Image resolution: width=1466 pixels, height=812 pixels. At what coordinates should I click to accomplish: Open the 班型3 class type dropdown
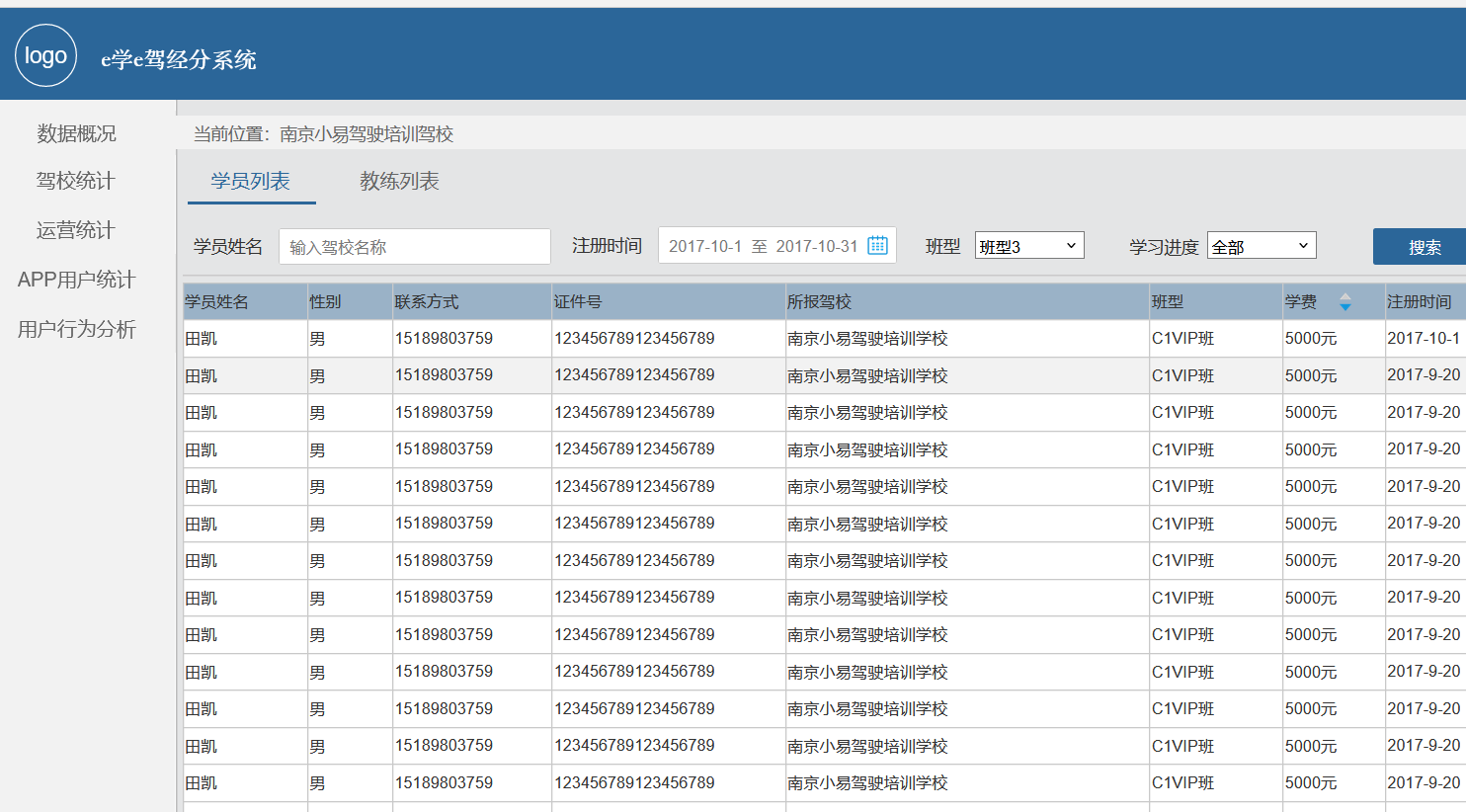pyautogui.click(x=1029, y=245)
